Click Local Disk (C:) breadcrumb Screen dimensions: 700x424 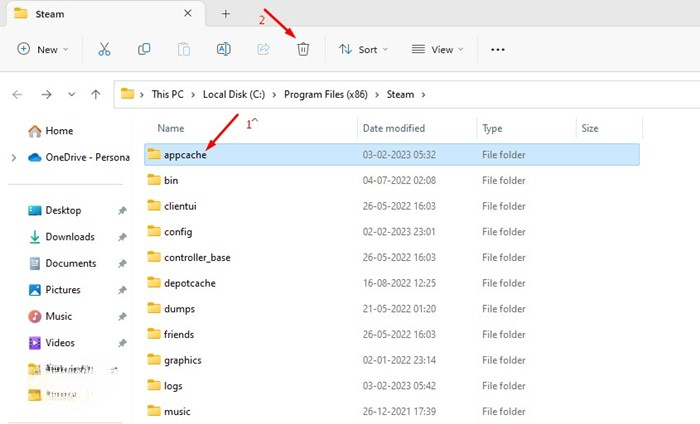coord(234,94)
